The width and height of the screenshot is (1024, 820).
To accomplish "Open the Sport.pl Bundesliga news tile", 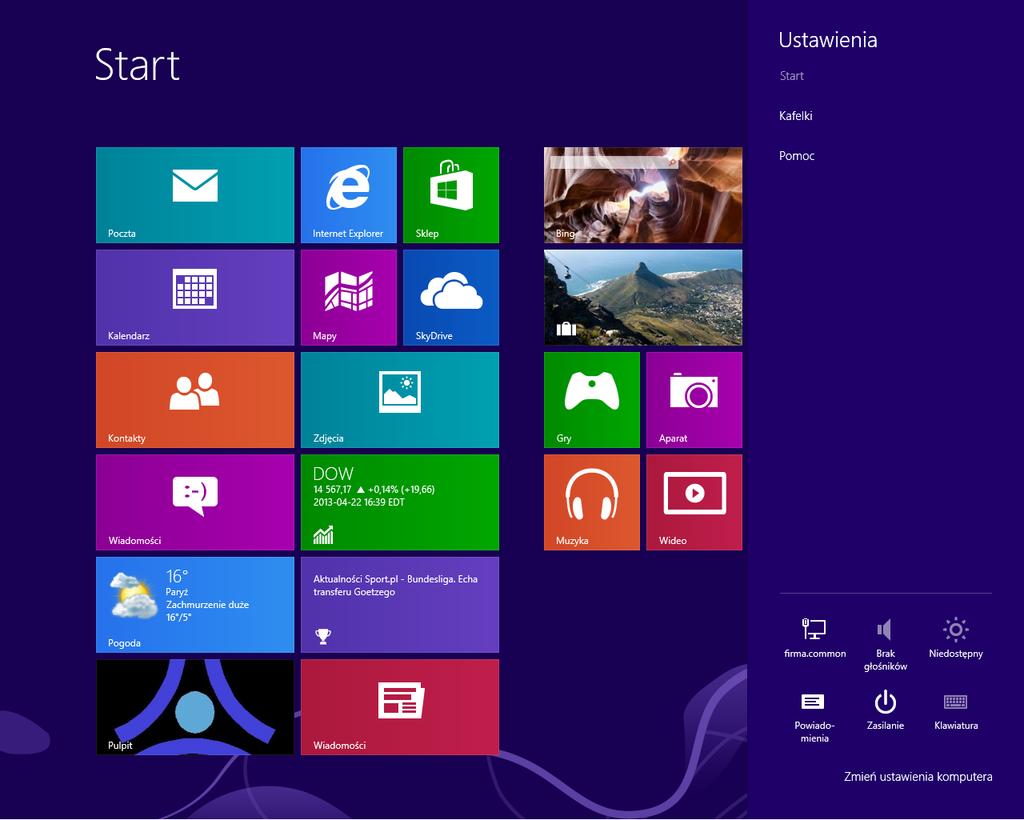I will [400, 605].
